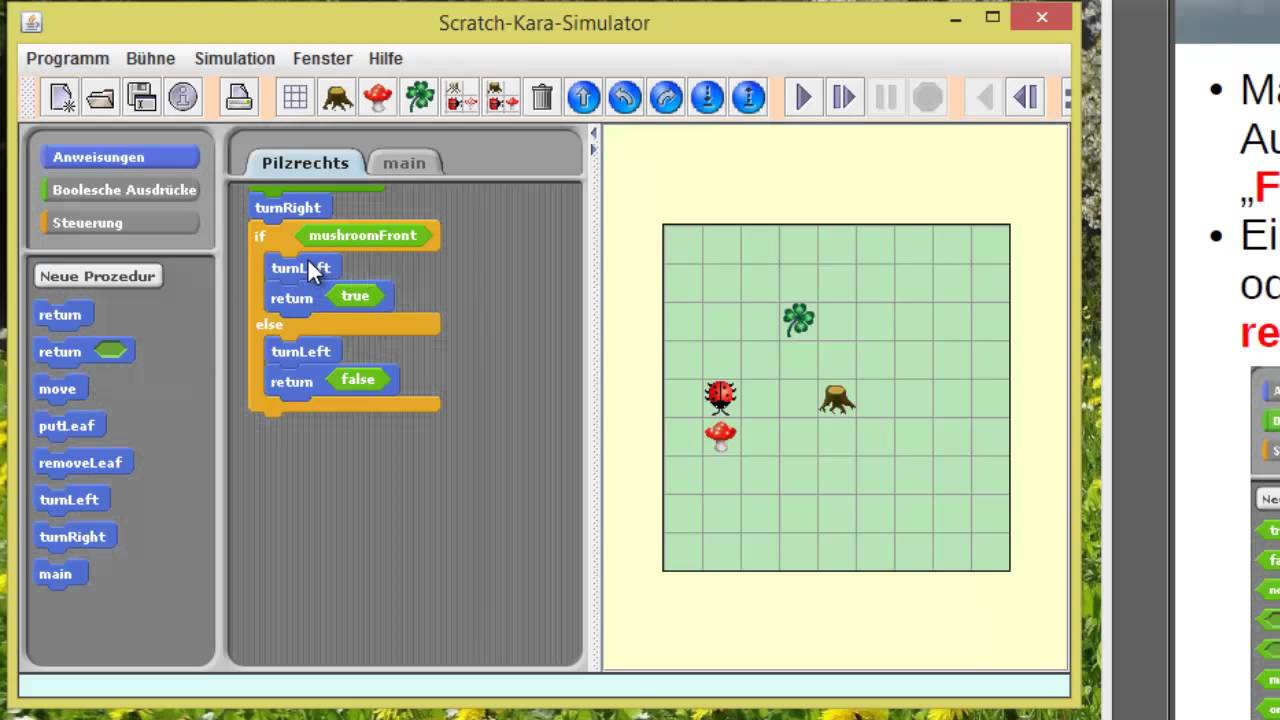Pick the putLeaf block from palette
Image resolution: width=1280 pixels, height=720 pixels.
click(x=69, y=426)
